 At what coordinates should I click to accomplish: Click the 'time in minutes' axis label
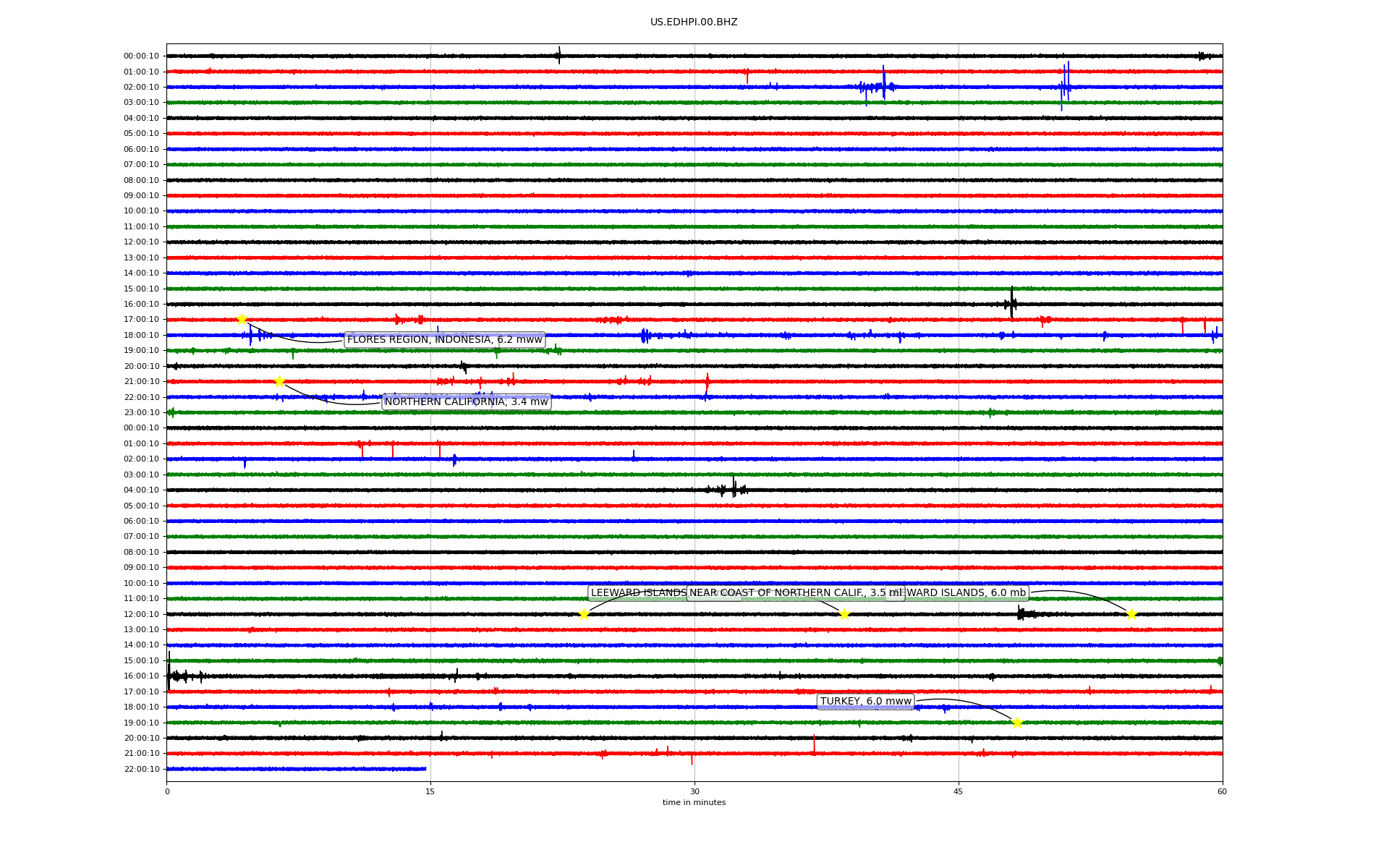693,802
